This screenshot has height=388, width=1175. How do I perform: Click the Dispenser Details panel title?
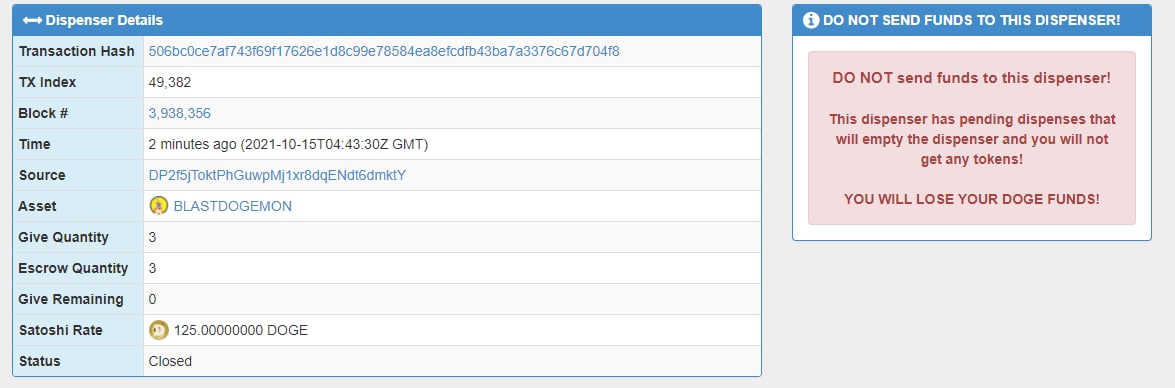coord(103,20)
